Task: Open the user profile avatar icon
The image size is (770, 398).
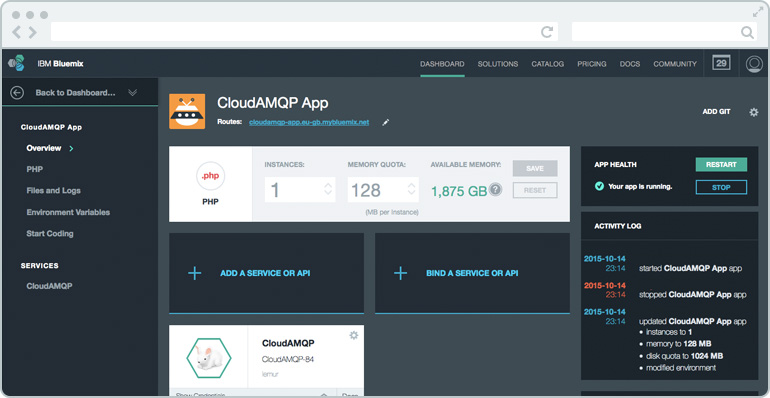Action: click(x=754, y=64)
